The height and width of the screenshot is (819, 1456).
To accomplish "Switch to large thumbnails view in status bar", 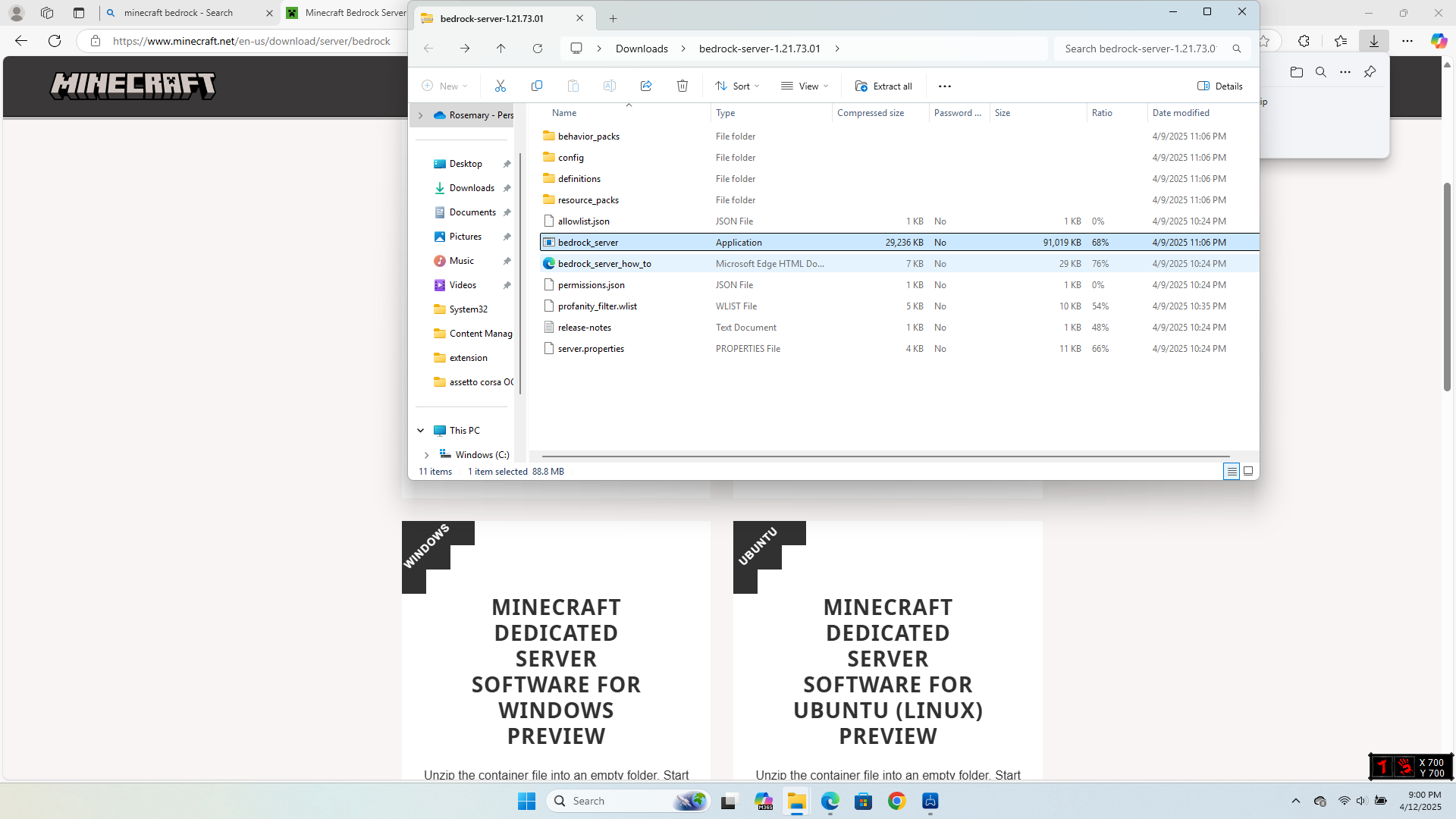I will tap(1248, 472).
